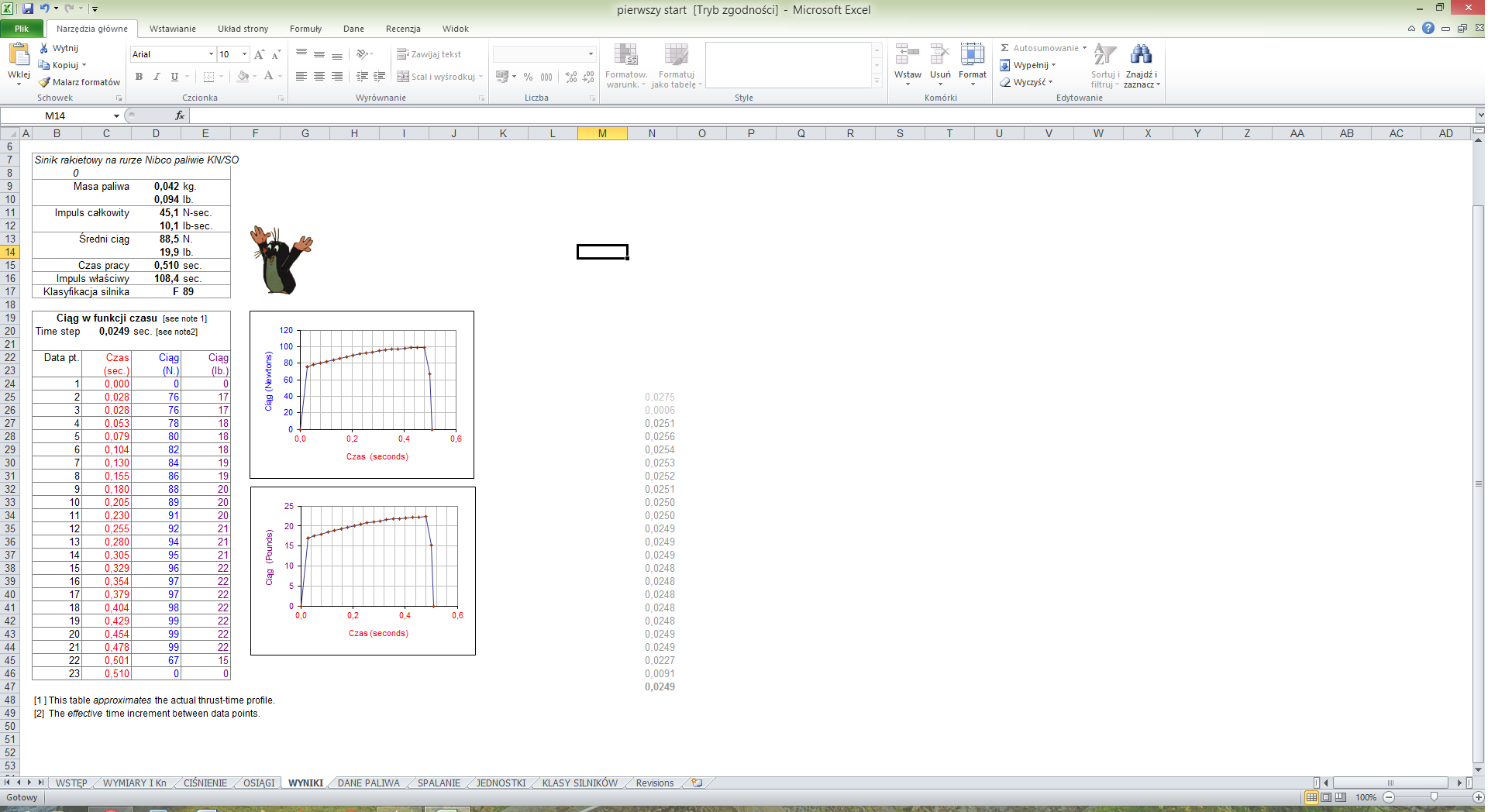Open the Arial font name dropdown
Image resolution: width=1488 pixels, height=812 pixels.
(x=211, y=54)
